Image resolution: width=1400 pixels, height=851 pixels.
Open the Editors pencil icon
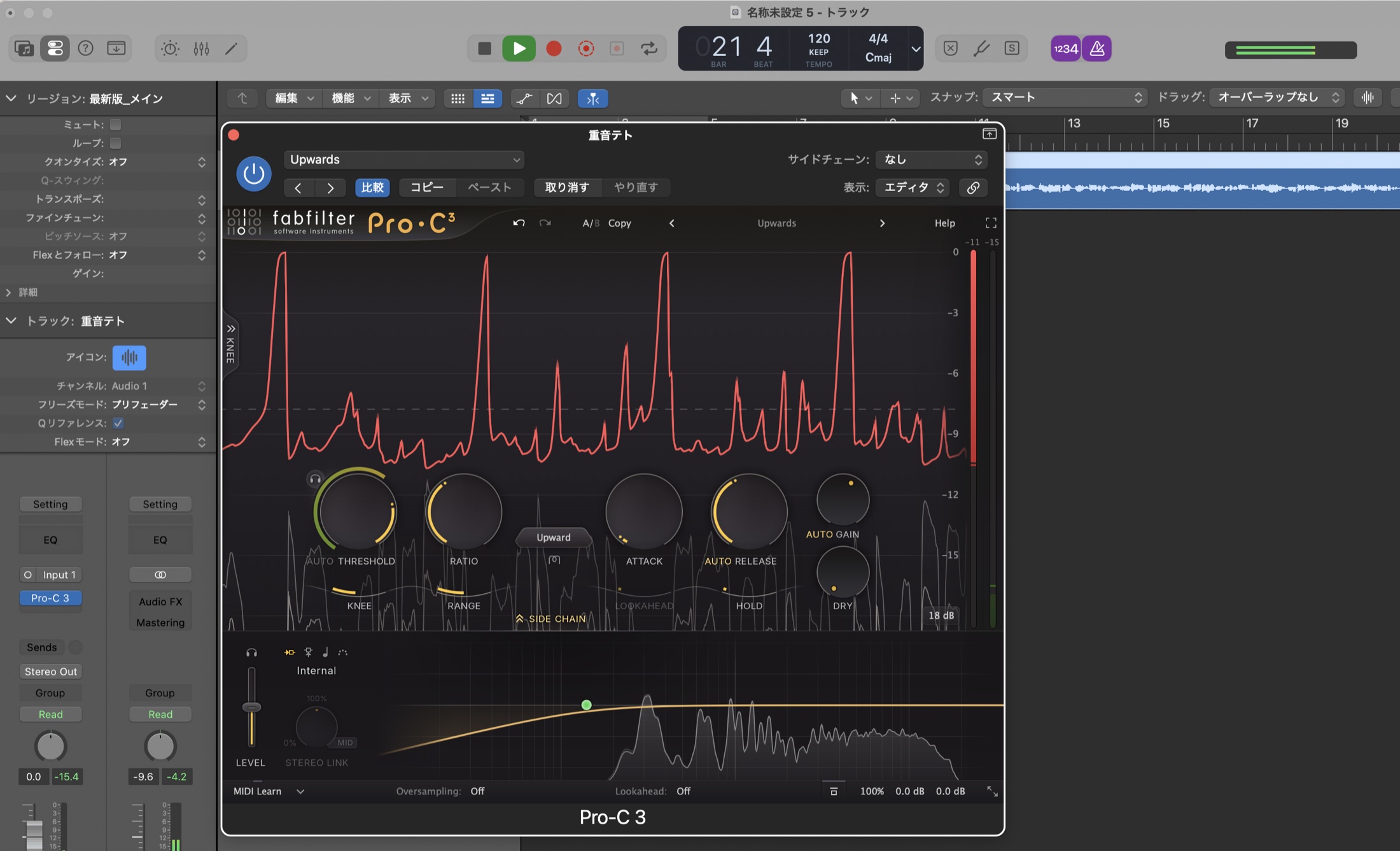[232, 48]
